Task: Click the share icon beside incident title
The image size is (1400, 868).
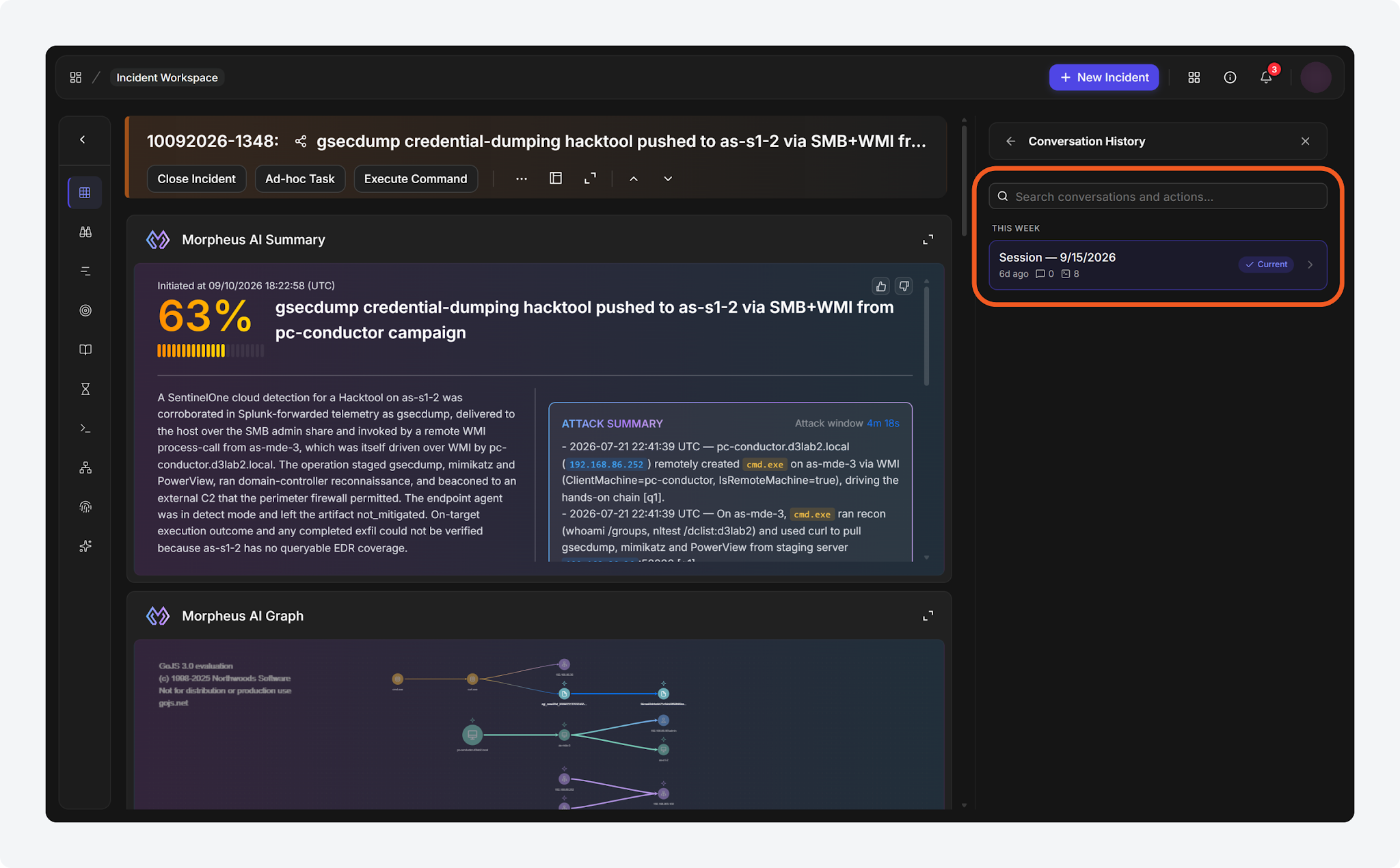Action: [x=300, y=141]
